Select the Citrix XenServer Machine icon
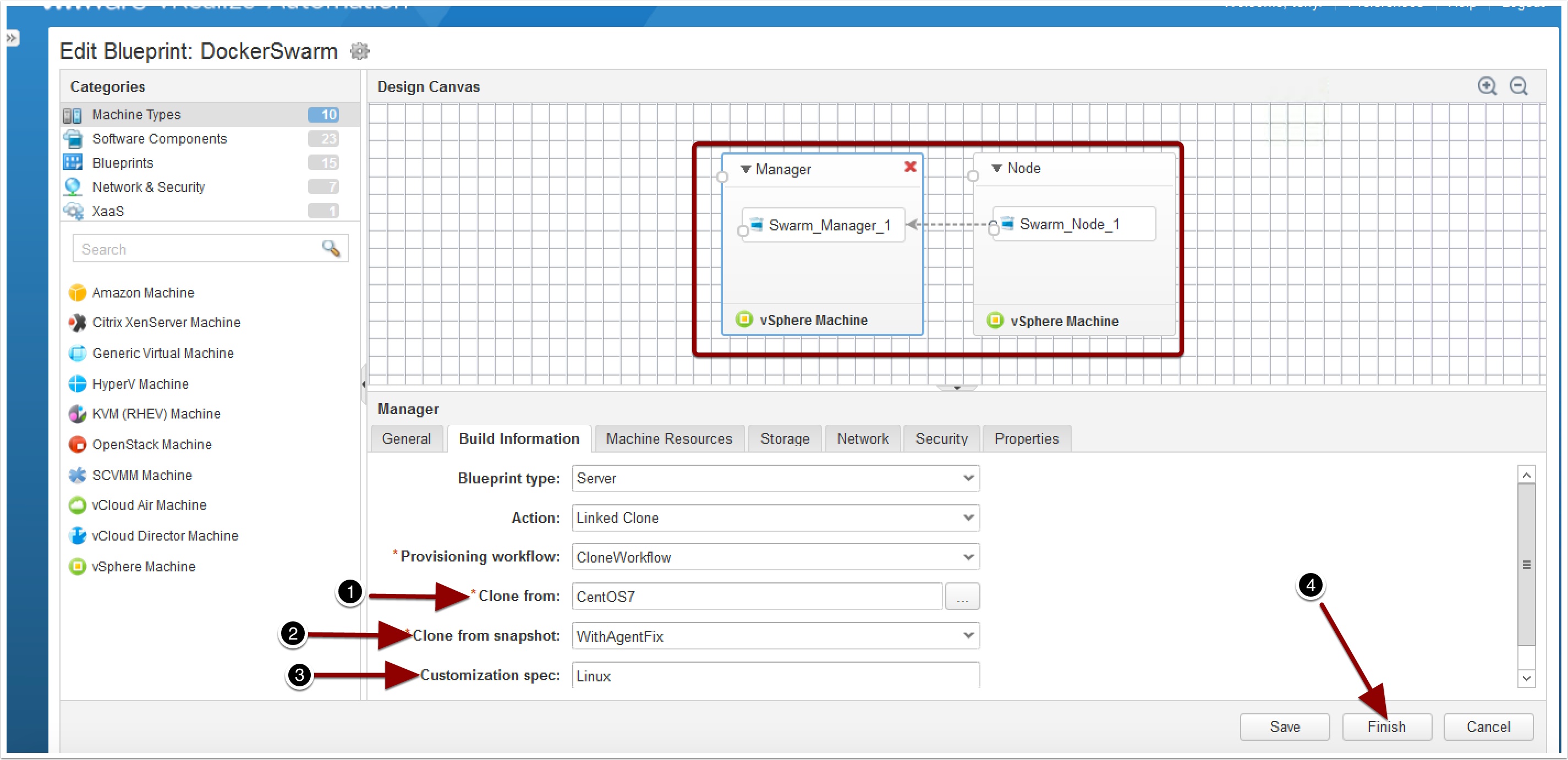This screenshot has height=760, width=1568. pyautogui.click(x=78, y=322)
